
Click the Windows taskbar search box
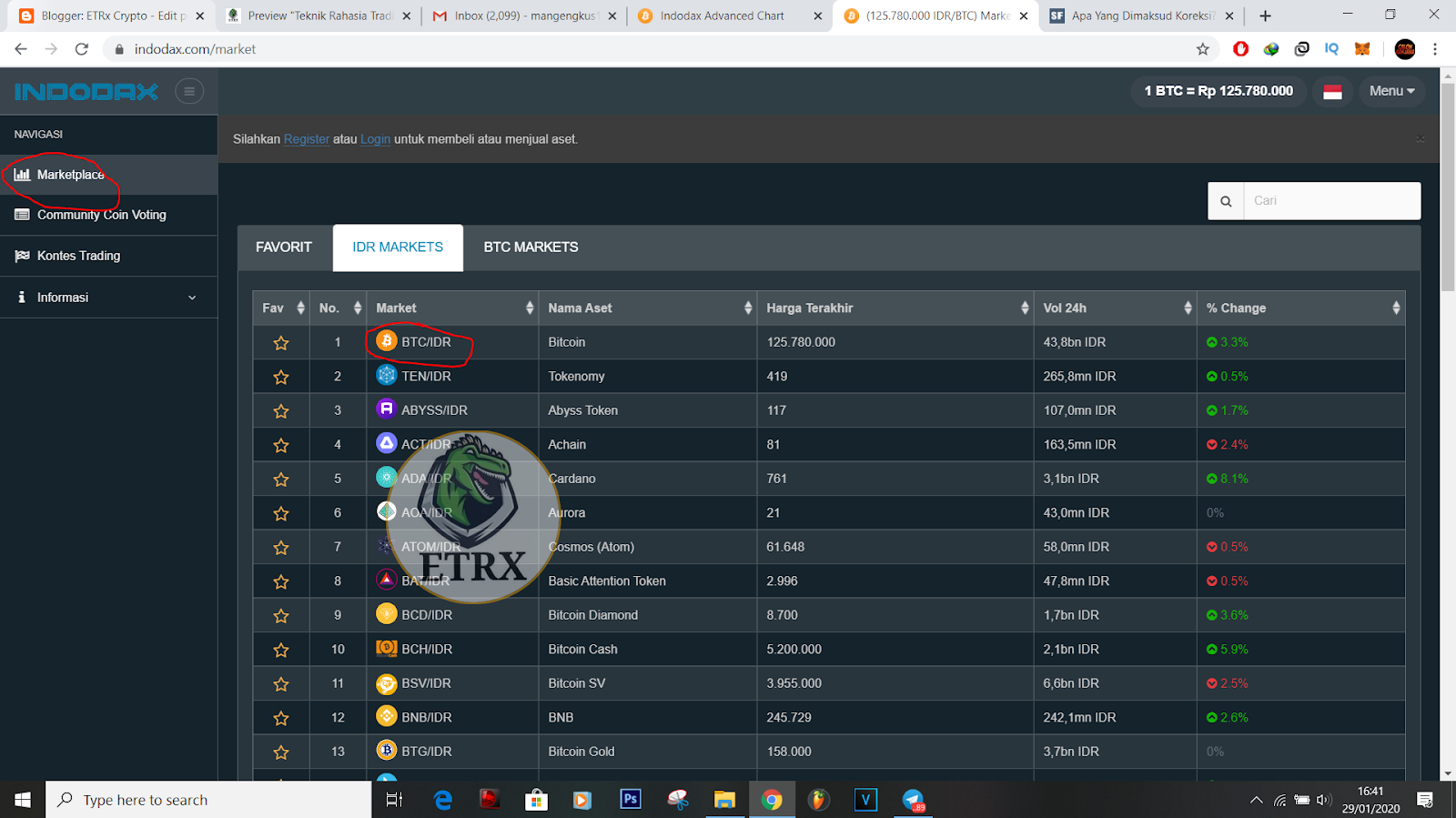208,800
